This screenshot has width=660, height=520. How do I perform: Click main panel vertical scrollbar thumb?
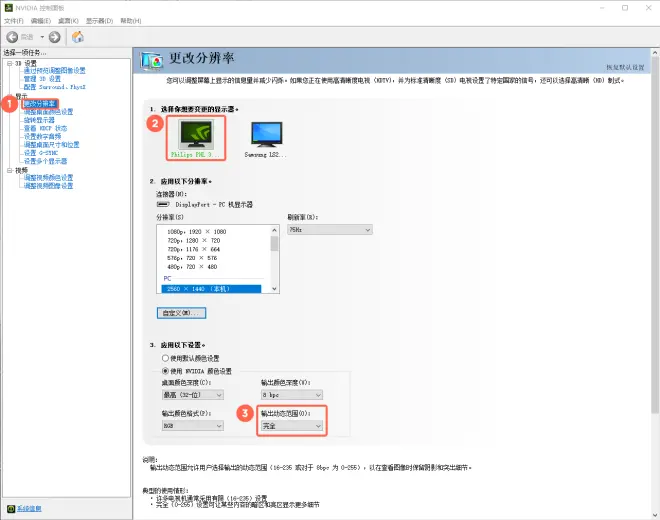(x=655, y=236)
